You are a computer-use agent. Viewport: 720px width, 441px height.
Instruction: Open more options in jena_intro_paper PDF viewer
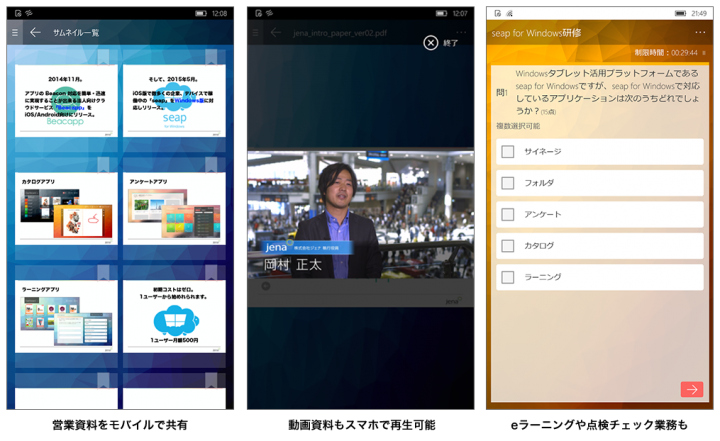point(461,32)
